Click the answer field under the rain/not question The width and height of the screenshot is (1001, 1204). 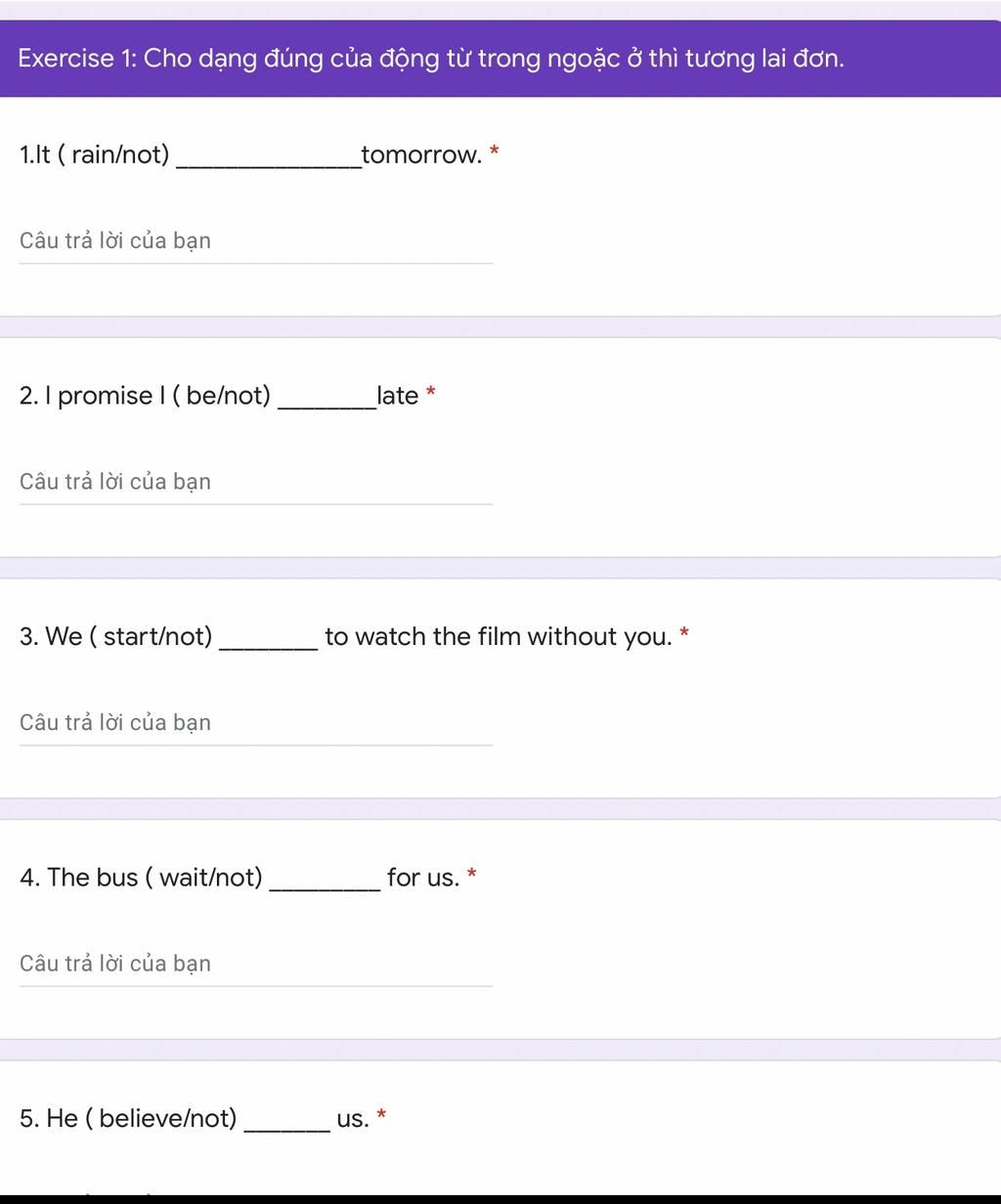[x=256, y=241]
